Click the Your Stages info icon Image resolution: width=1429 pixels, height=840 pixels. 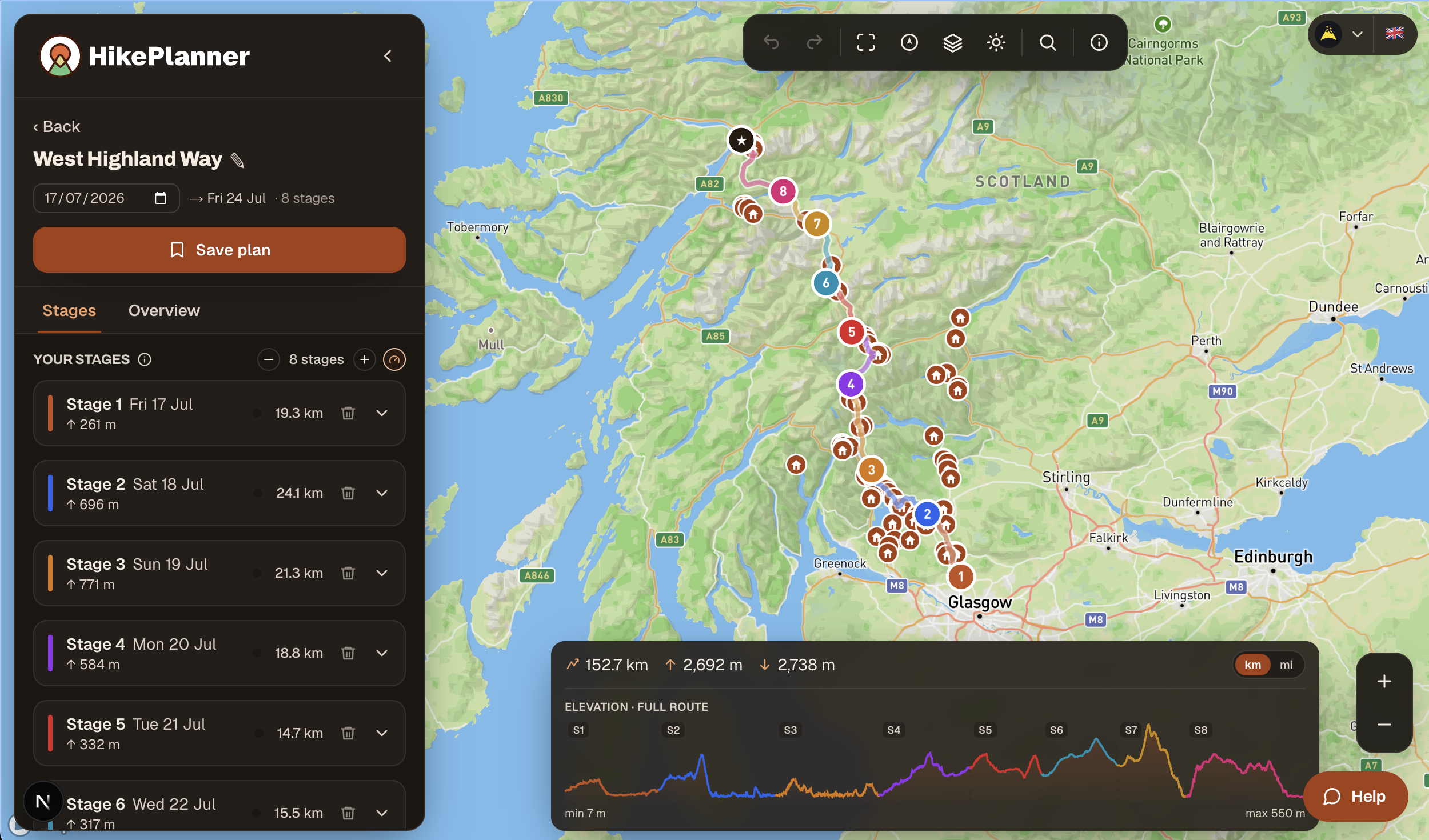tap(145, 359)
